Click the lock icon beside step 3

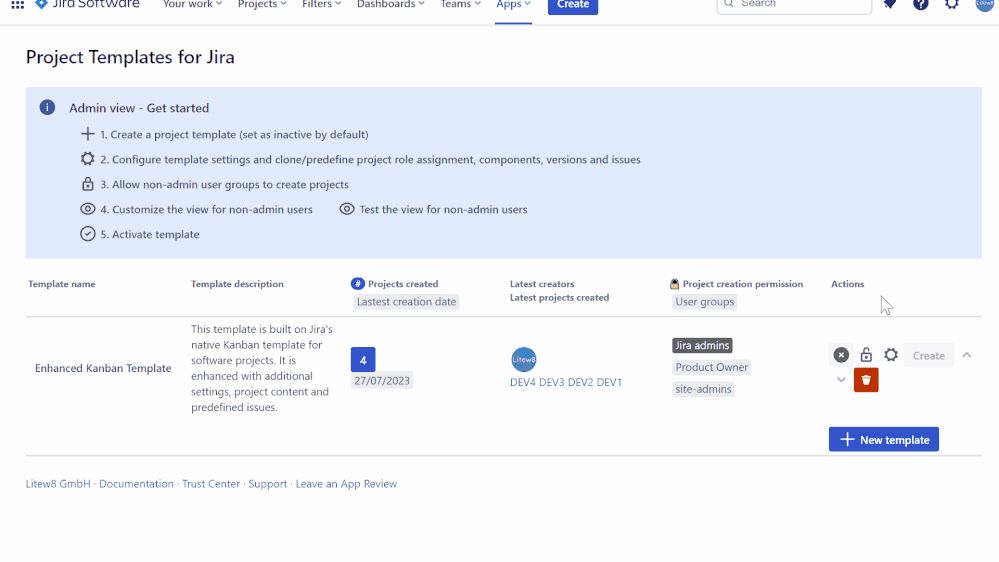pyautogui.click(x=87, y=184)
